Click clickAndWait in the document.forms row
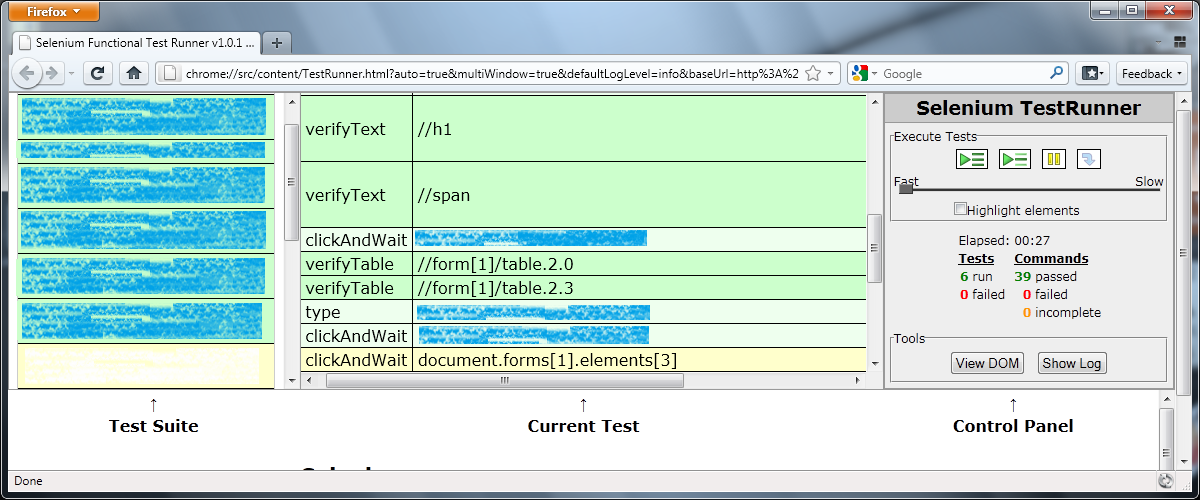 click(356, 360)
